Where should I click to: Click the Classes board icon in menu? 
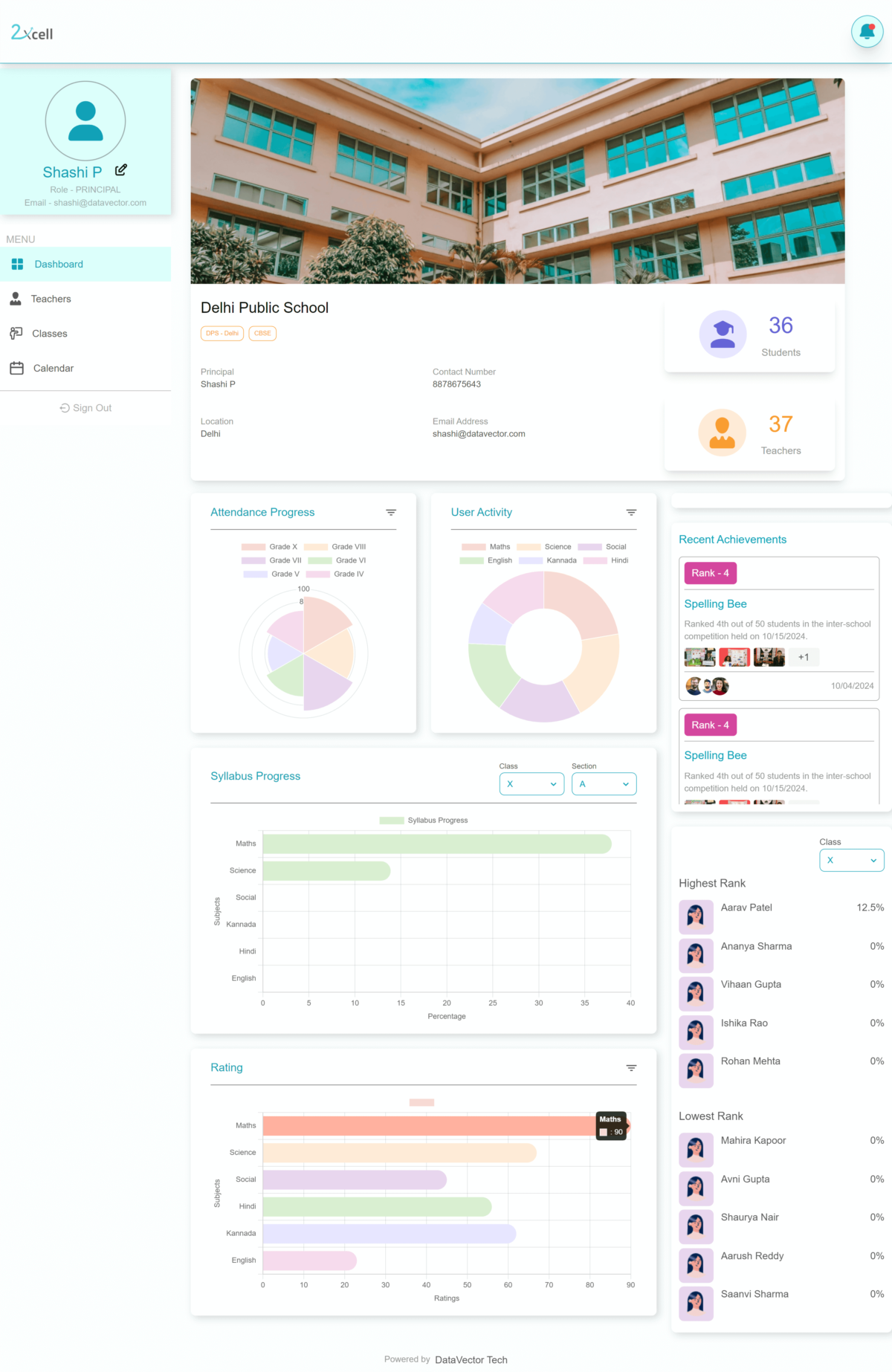click(x=16, y=333)
